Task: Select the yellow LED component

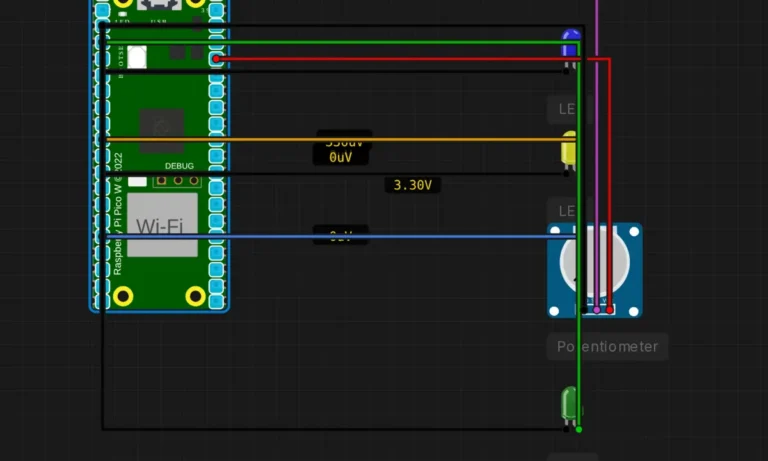Action: pos(569,149)
